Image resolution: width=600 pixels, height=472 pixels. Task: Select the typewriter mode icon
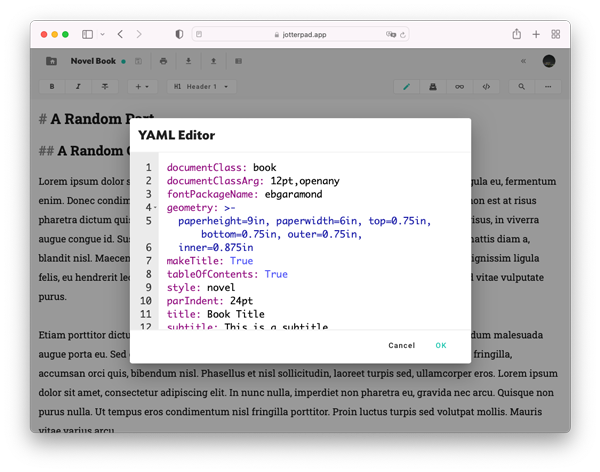click(x=433, y=87)
